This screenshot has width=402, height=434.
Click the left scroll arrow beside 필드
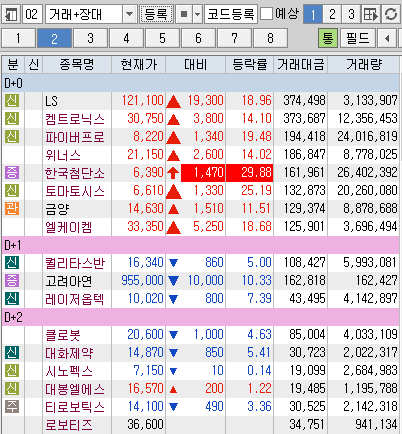[387, 38]
